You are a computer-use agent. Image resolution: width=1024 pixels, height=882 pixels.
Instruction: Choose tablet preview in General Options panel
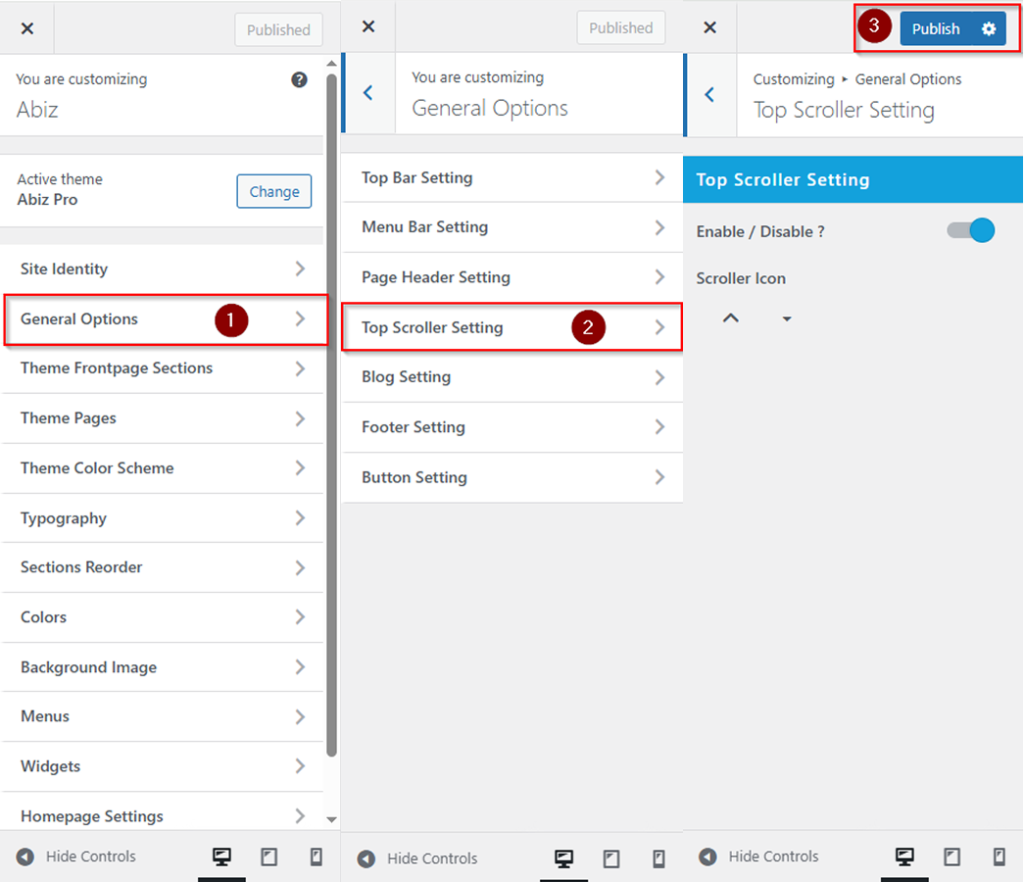(611, 858)
